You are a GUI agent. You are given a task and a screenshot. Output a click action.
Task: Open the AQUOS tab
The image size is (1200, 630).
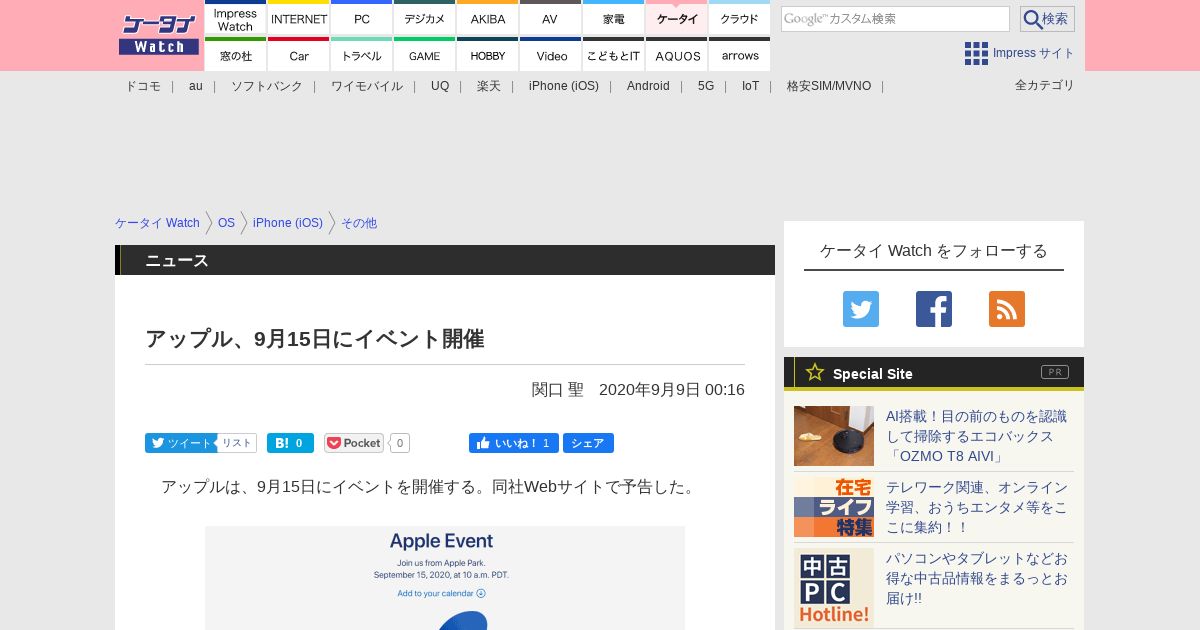[677, 54]
